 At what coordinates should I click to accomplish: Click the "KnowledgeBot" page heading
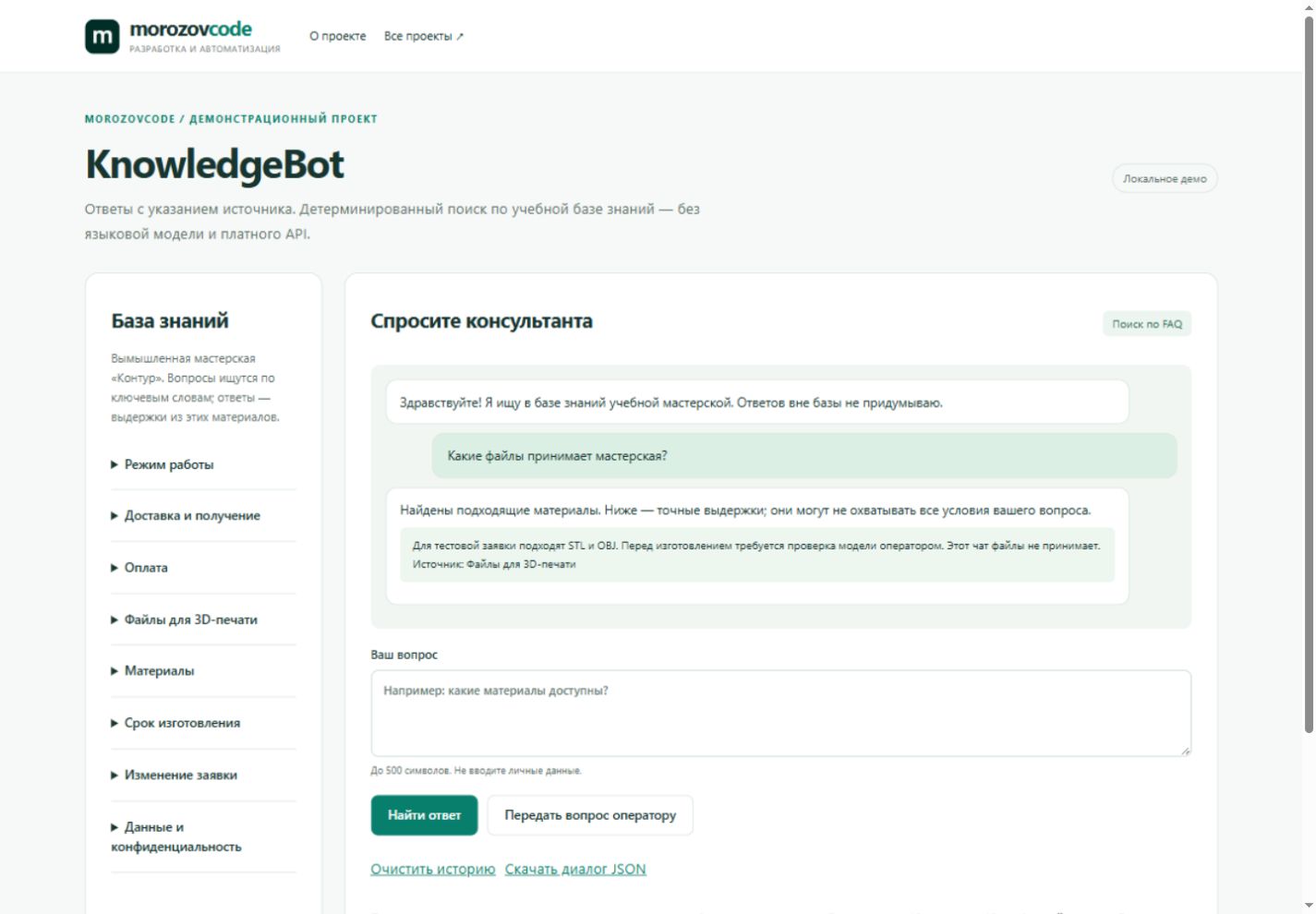214,164
